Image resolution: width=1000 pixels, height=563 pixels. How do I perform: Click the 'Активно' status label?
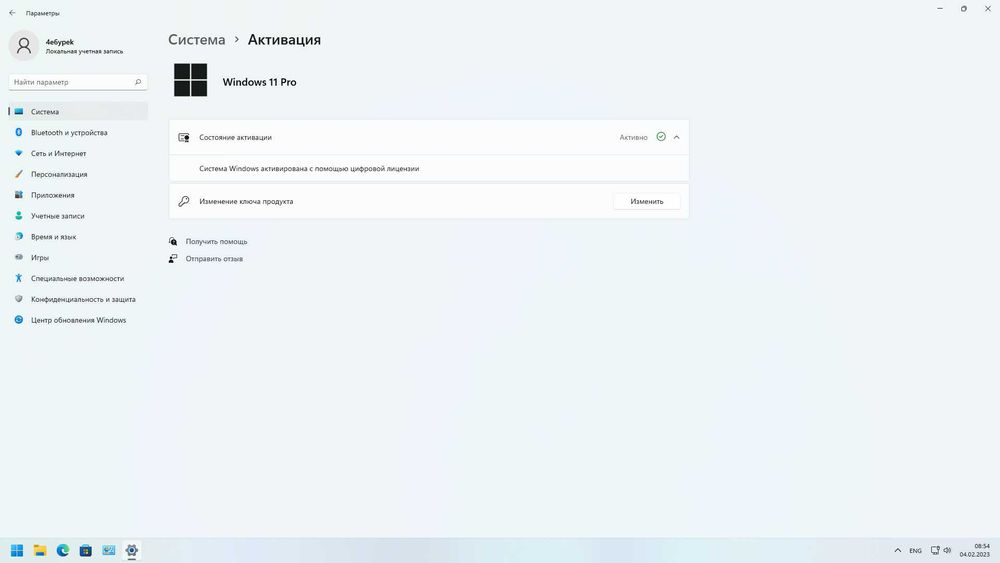coord(633,138)
